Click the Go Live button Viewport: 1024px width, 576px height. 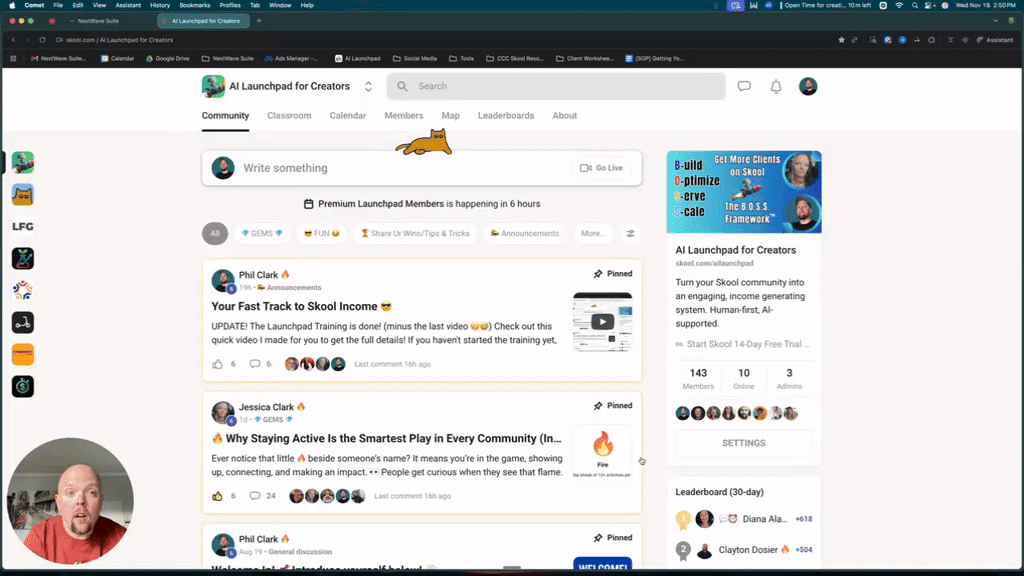pos(601,168)
